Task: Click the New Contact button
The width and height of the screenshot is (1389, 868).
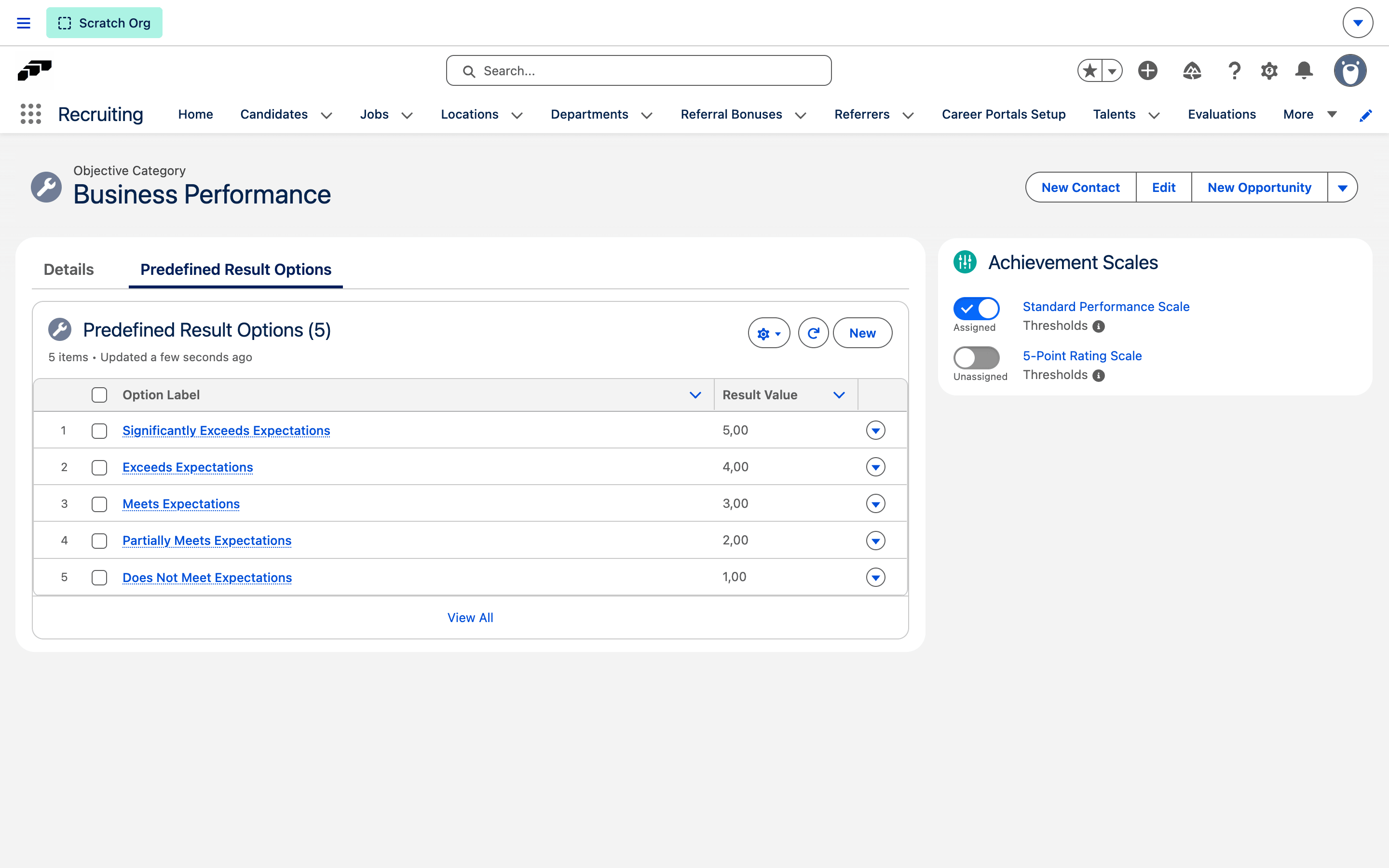Action: coord(1081,187)
